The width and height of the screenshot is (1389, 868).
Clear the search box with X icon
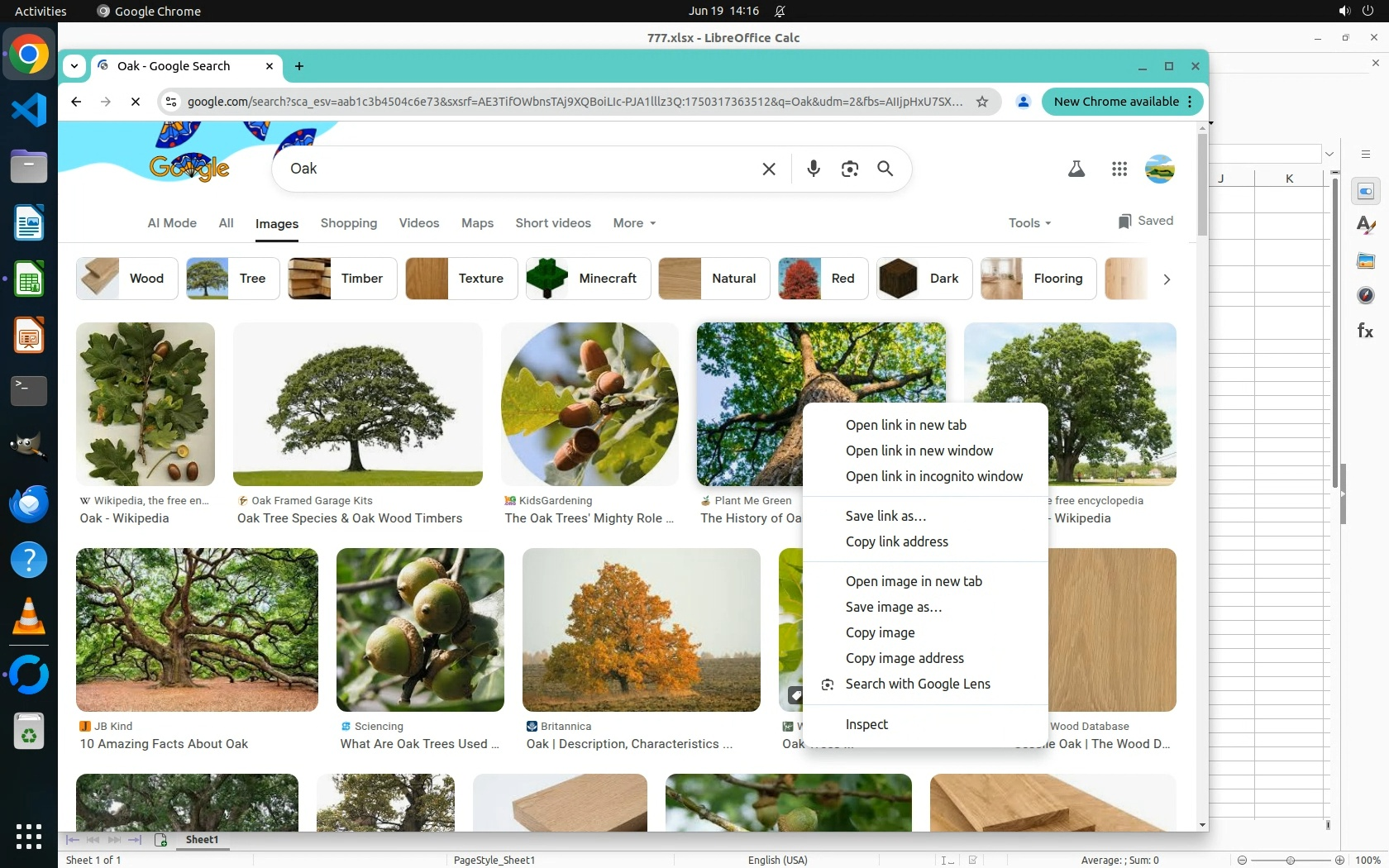(769, 169)
